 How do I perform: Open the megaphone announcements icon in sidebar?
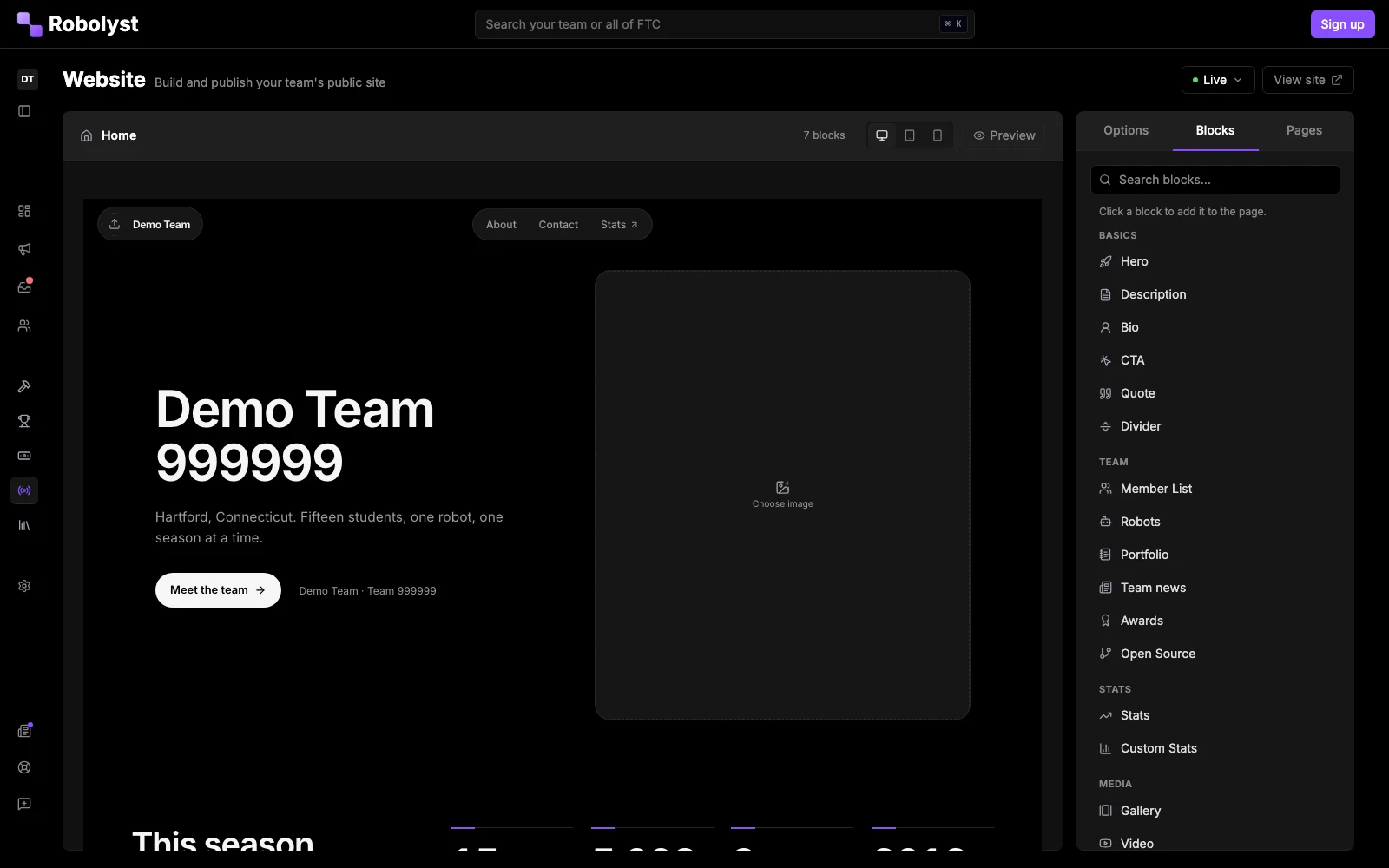tap(24, 249)
